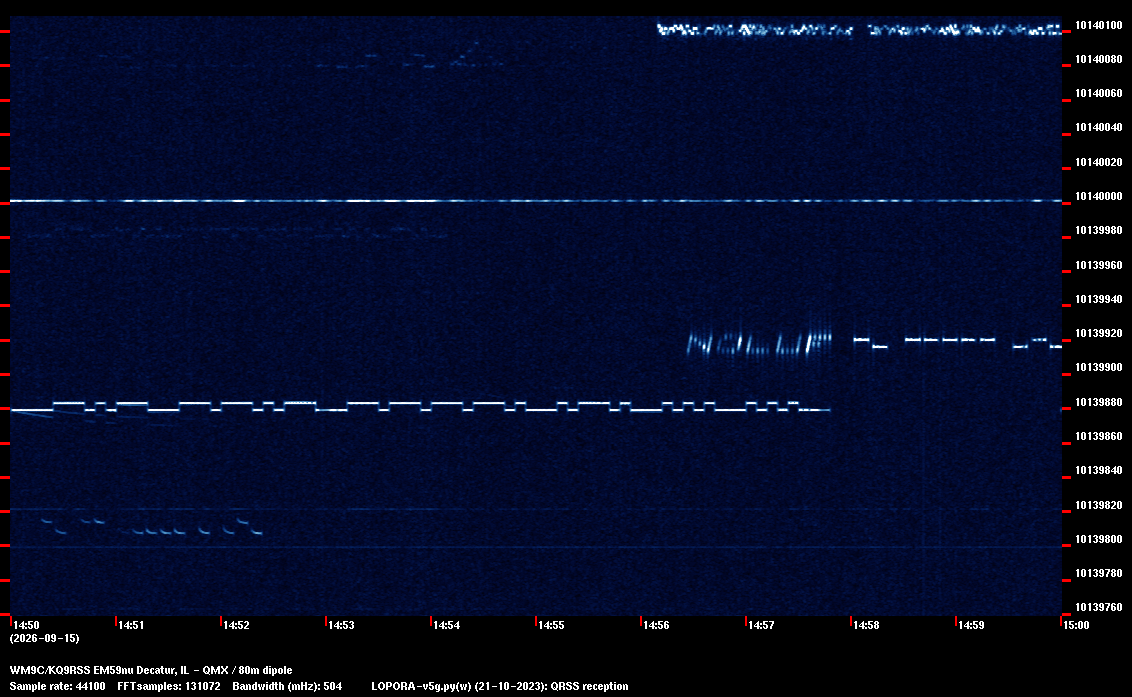The image size is (1132, 697).
Task: Click the 10139920 frequency scale label
Action: tap(1099, 333)
